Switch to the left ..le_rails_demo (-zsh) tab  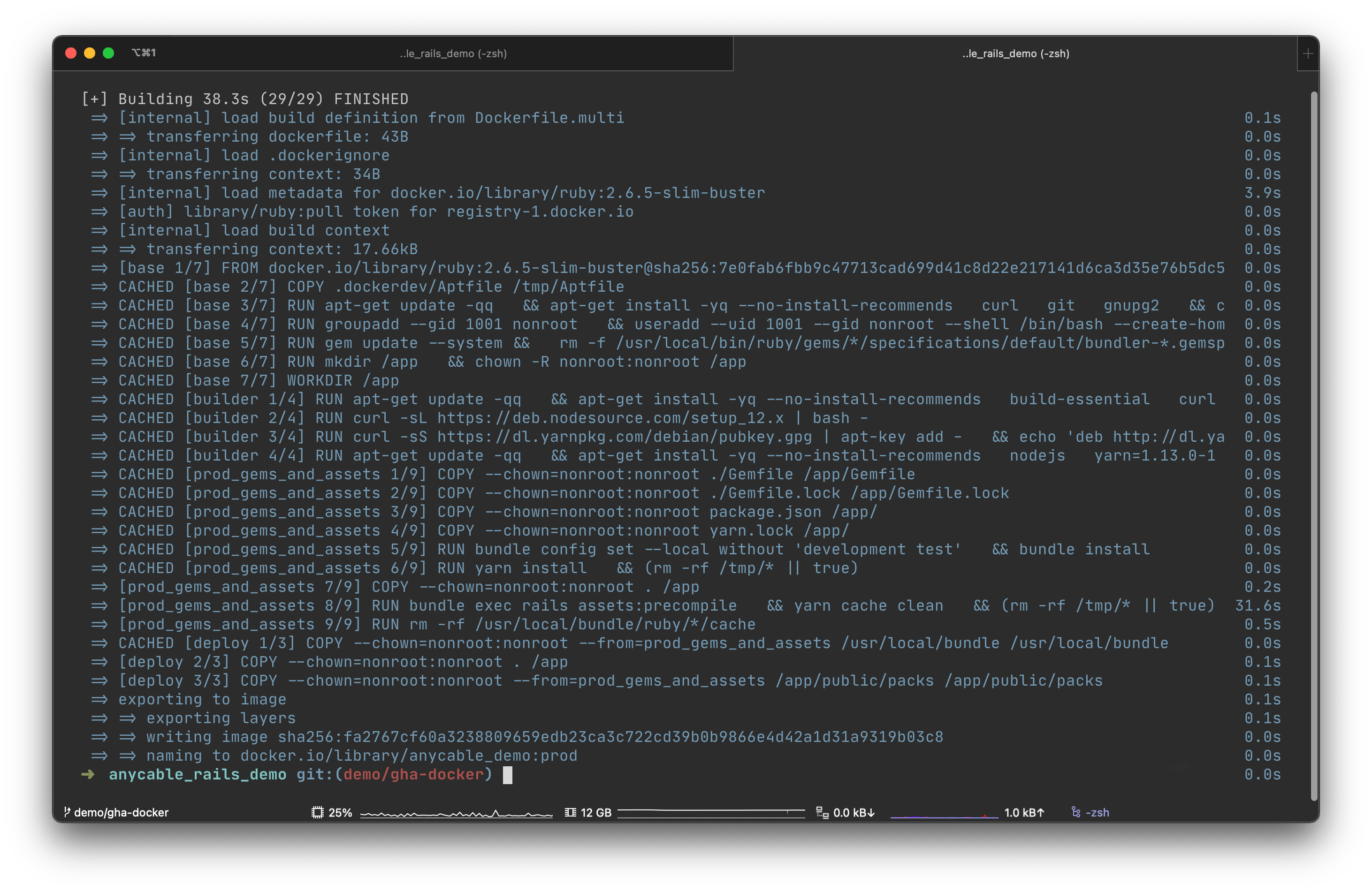(x=453, y=53)
